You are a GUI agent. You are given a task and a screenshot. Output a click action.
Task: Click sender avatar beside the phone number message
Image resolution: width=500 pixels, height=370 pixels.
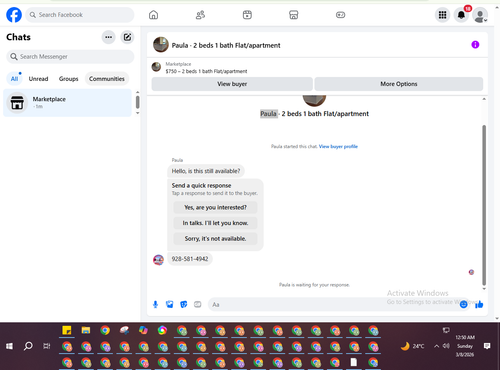[158, 260]
